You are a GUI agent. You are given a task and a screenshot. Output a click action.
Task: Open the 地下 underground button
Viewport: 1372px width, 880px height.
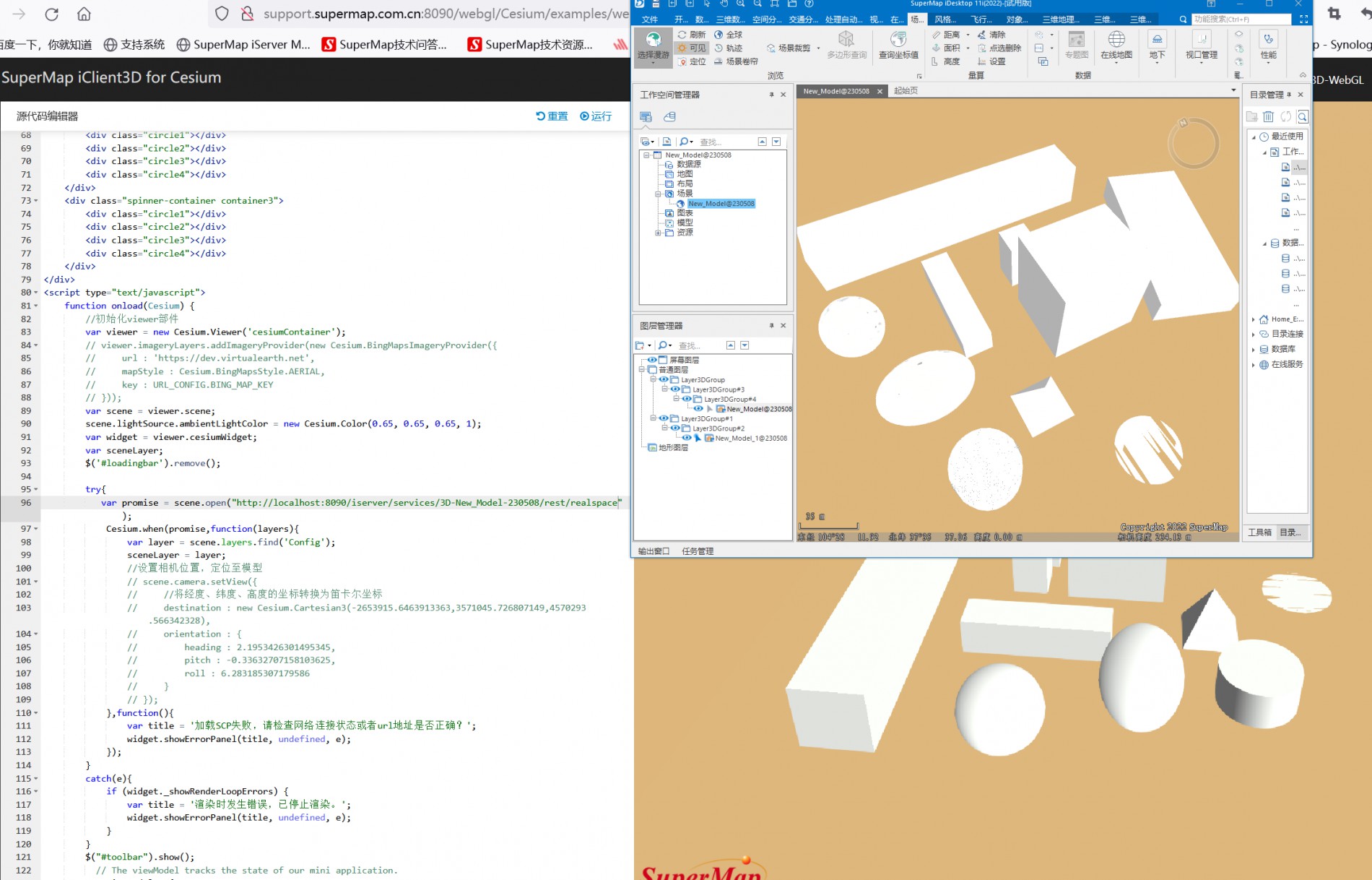(x=1157, y=48)
